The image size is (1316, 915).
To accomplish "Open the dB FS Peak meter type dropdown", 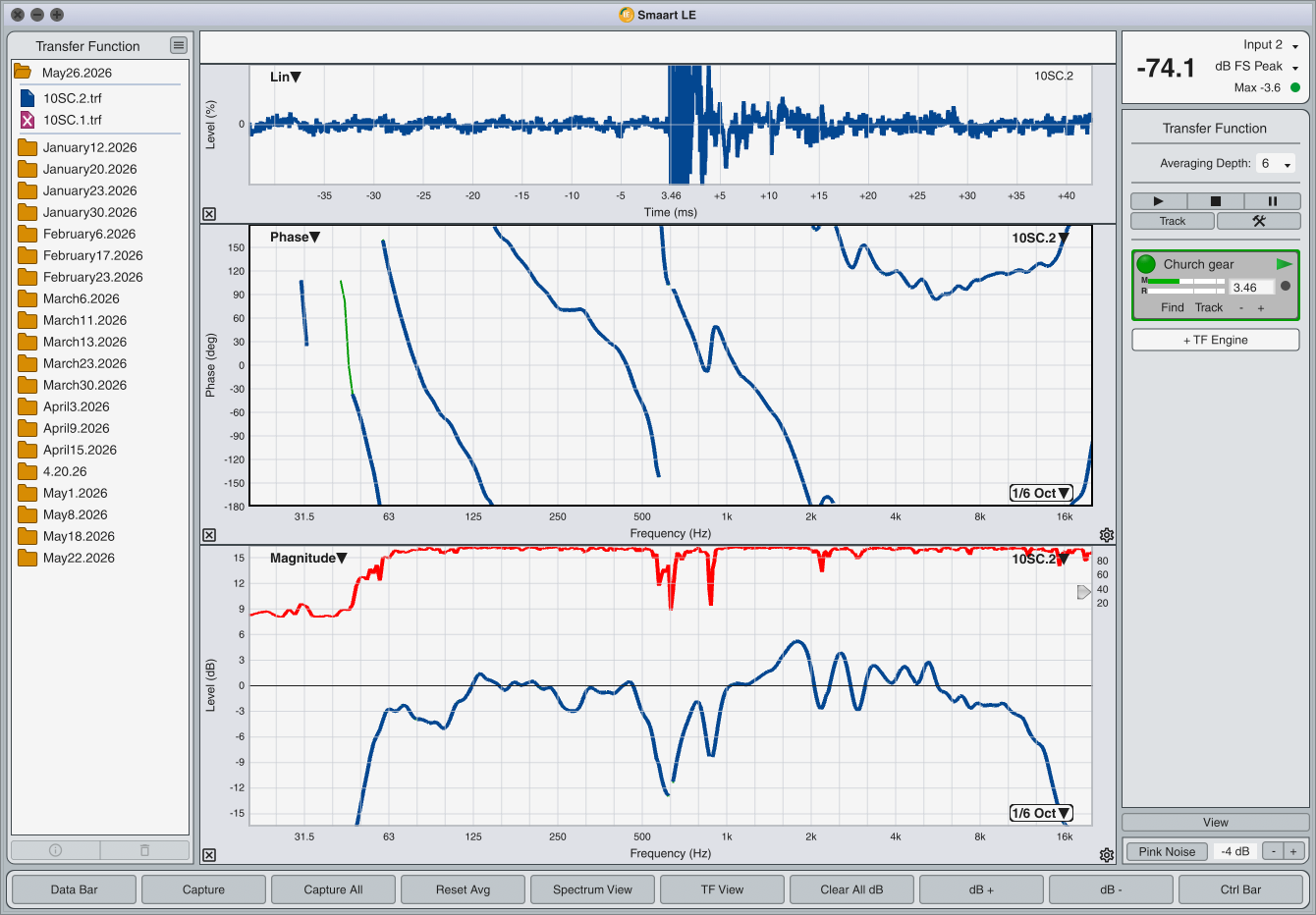I will (x=1257, y=66).
